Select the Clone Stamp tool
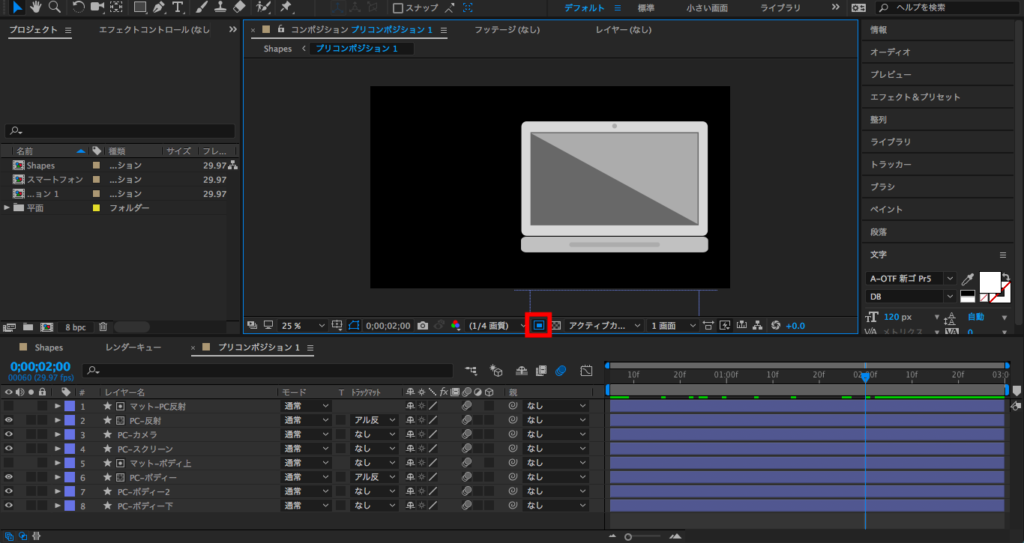1024x543 pixels. 218,7
